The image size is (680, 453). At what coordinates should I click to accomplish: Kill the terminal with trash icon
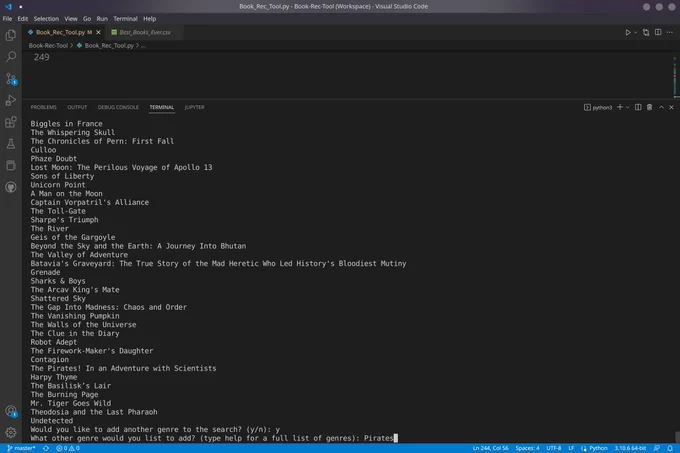(649, 107)
